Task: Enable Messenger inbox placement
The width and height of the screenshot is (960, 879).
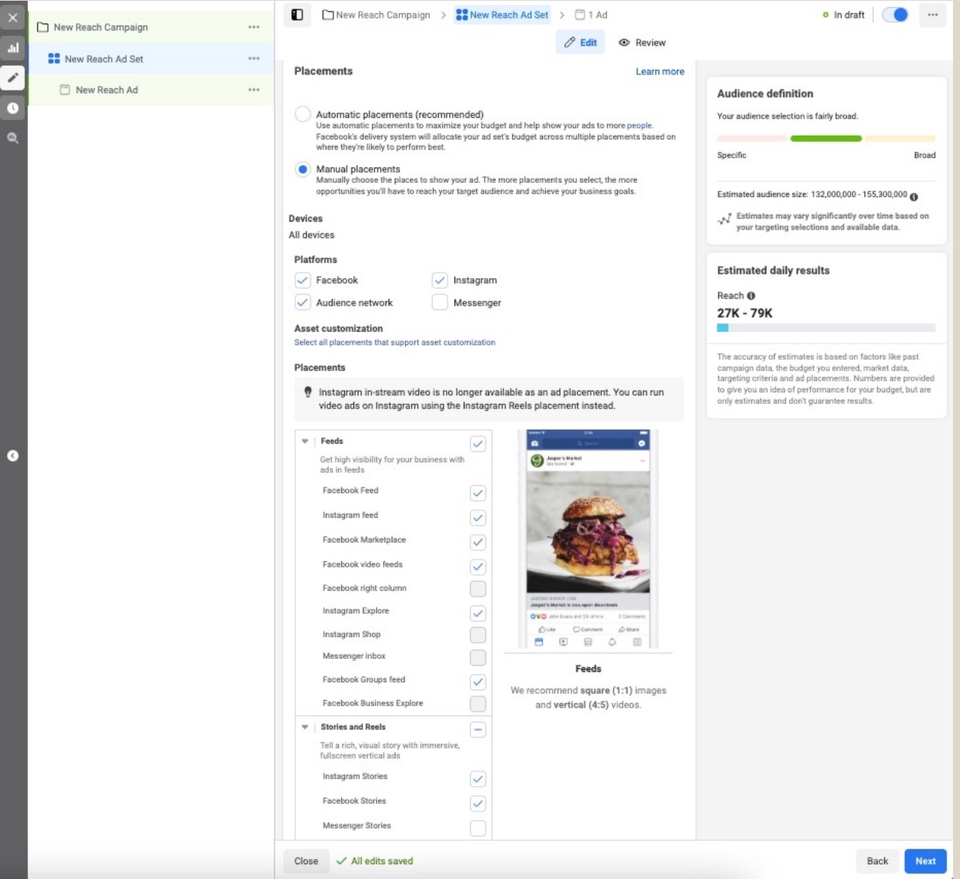Action: tap(478, 657)
